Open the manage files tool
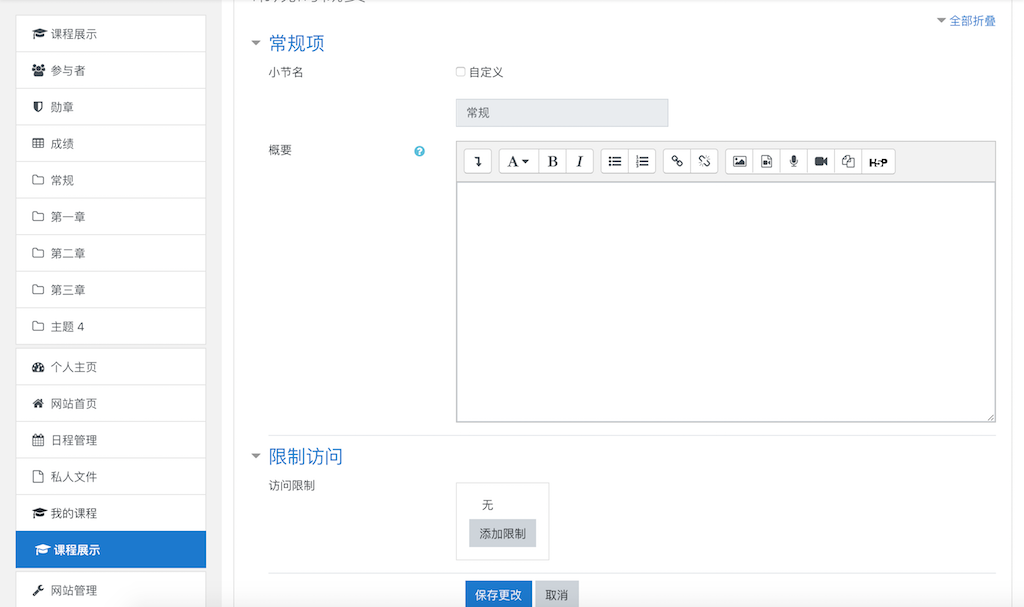This screenshot has height=607, width=1024. pos(848,161)
